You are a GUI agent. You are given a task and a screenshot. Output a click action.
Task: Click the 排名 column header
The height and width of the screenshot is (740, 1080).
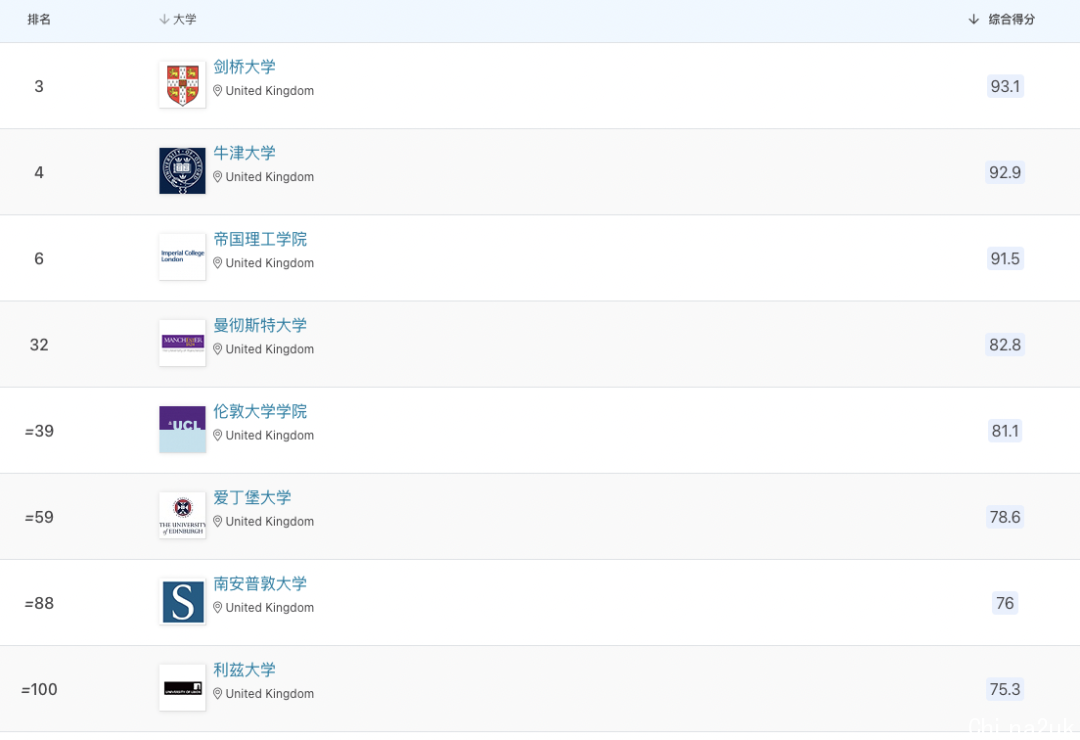tap(39, 19)
